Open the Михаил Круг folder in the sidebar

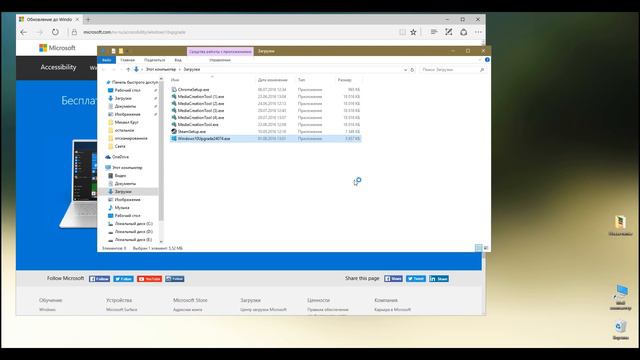click(126, 122)
